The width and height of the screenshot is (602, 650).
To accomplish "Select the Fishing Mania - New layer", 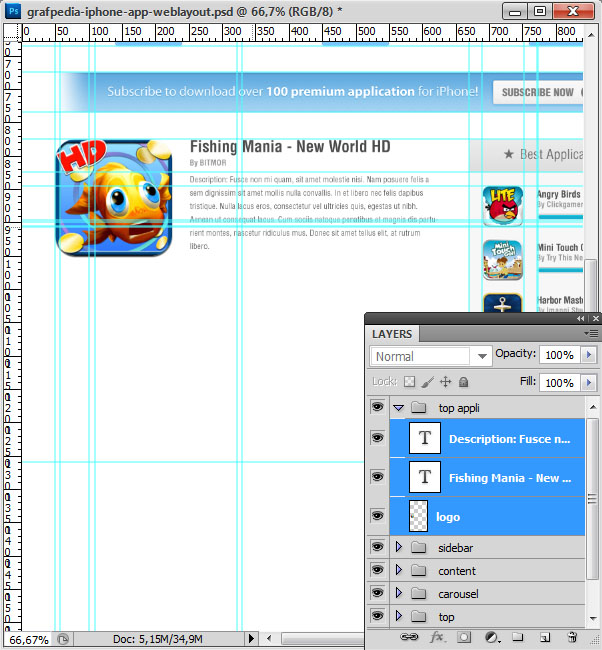I will coord(487,478).
